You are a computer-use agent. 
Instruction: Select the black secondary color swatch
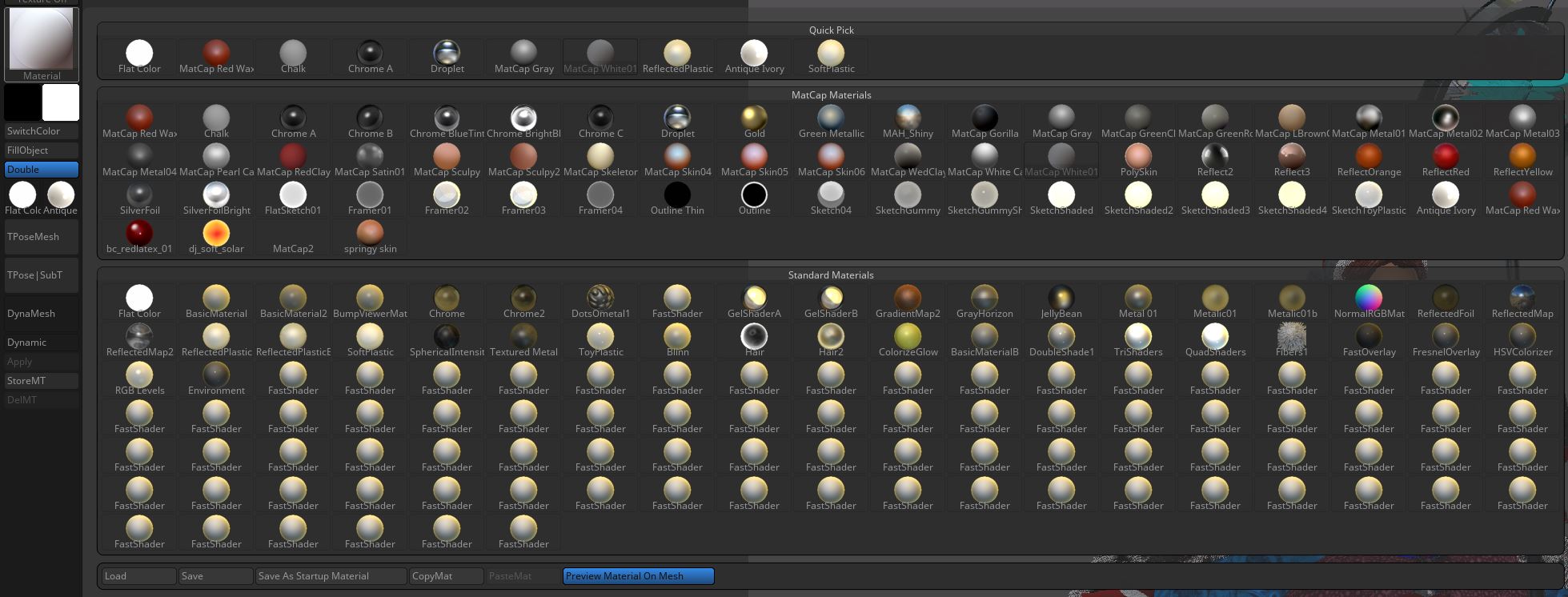coord(22,102)
